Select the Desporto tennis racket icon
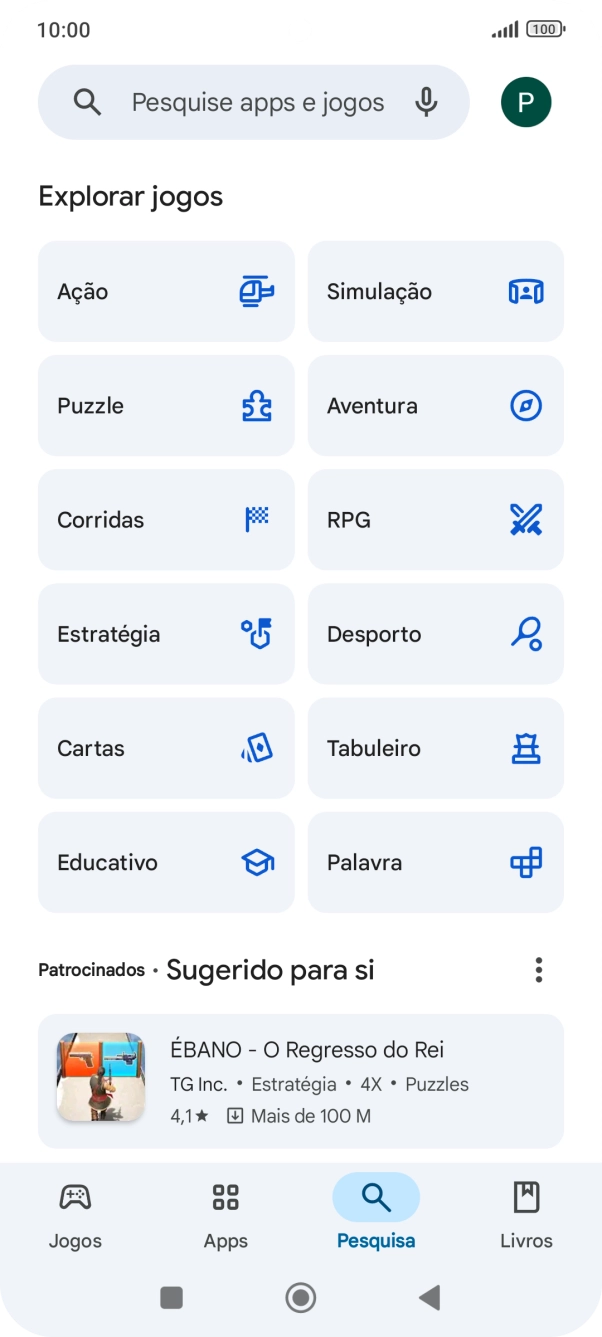602x1337 pixels. 526,633
